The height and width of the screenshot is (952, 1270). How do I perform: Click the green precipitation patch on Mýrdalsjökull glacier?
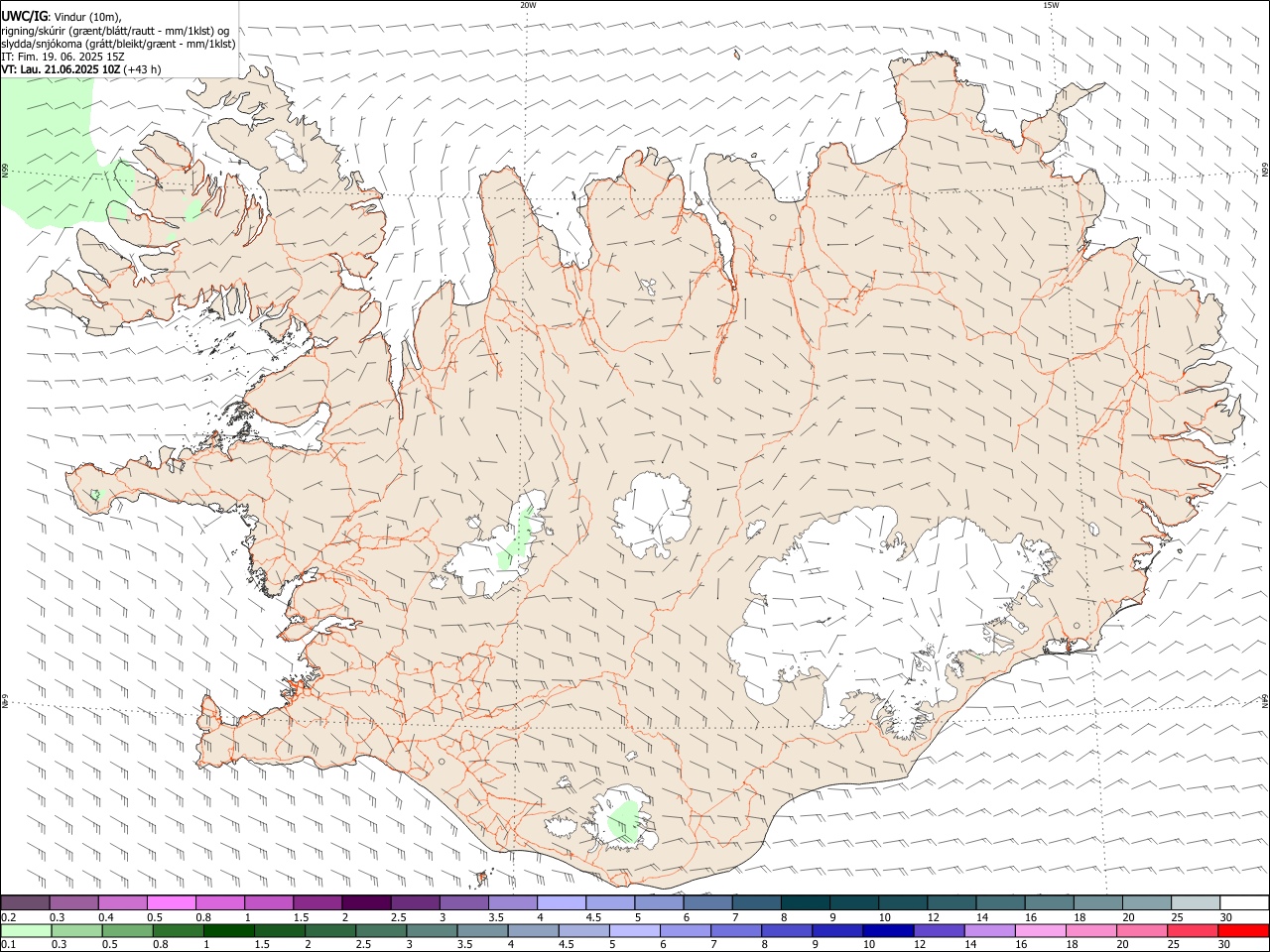(x=623, y=821)
